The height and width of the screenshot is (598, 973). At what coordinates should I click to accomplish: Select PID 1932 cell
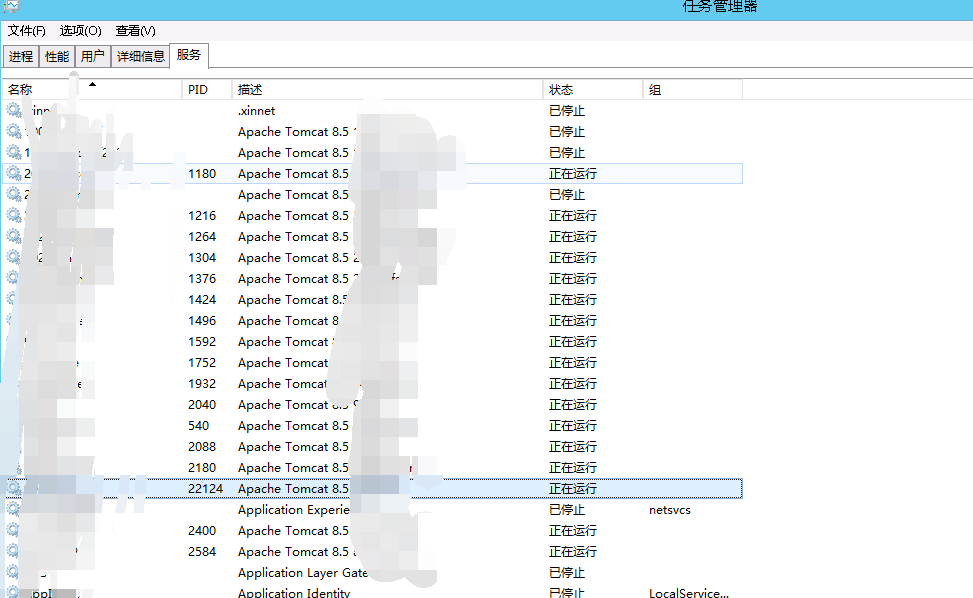coord(202,384)
